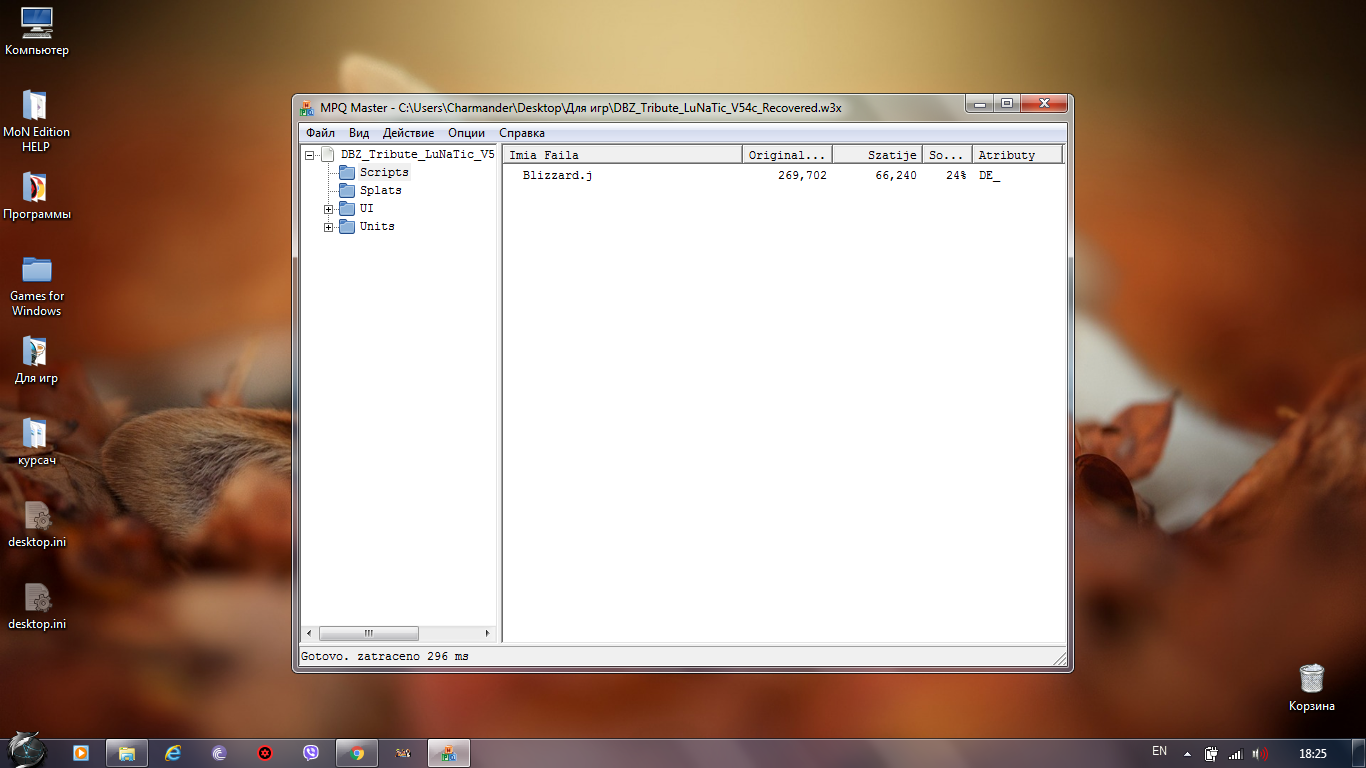Select the Splats folder in tree

[381, 190]
